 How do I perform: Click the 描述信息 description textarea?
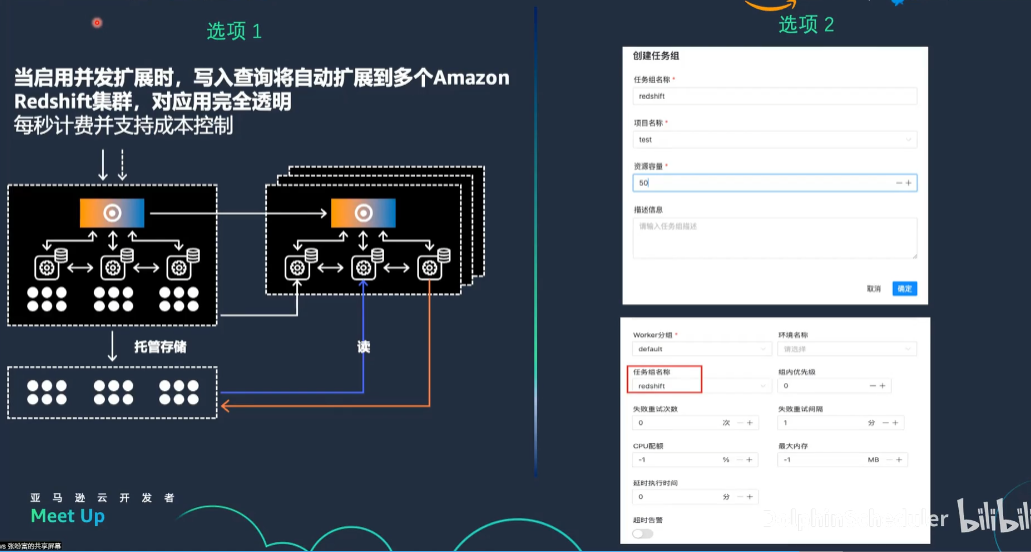click(775, 238)
